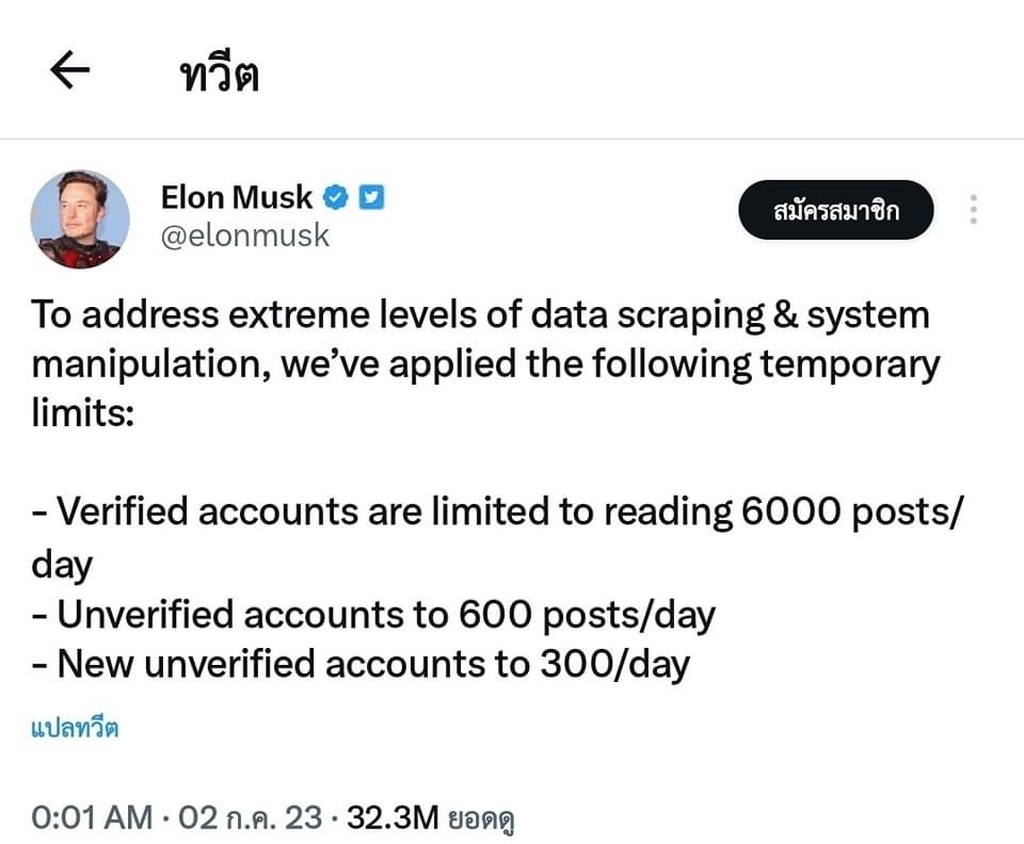Click the 'To address extreme levels' paragraph
The width and height of the screenshot is (1024, 844).
[486, 363]
